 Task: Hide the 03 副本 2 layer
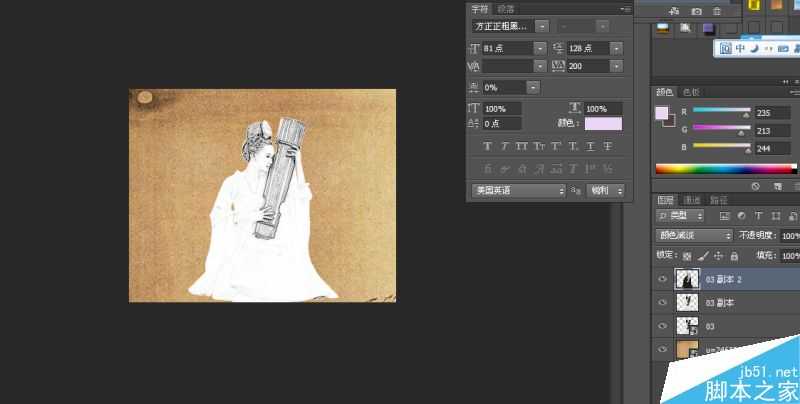(x=662, y=279)
